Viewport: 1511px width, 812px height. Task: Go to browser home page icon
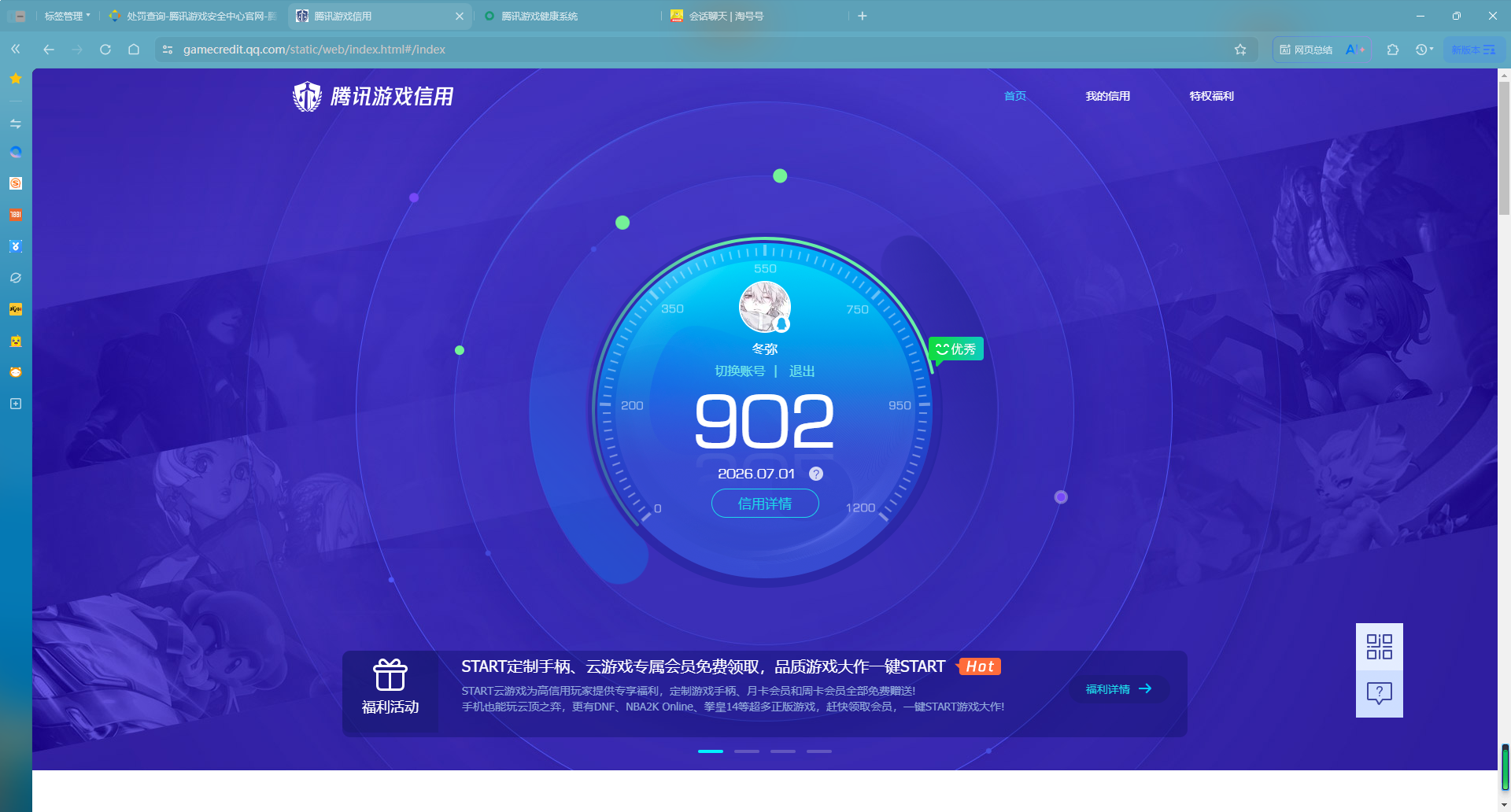[x=134, y=49]
